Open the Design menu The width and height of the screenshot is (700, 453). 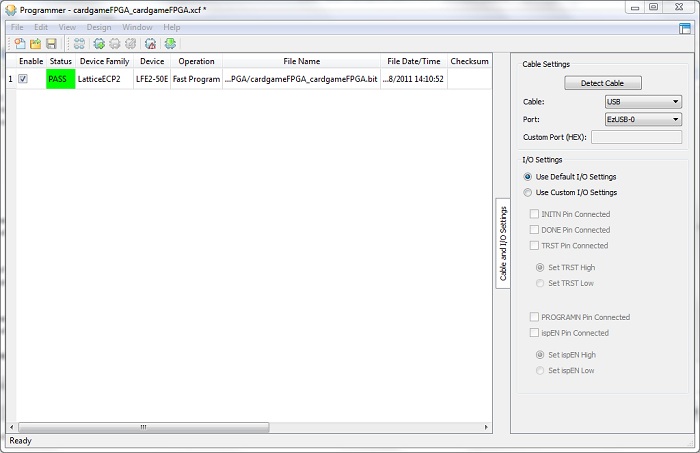[99, 27]
